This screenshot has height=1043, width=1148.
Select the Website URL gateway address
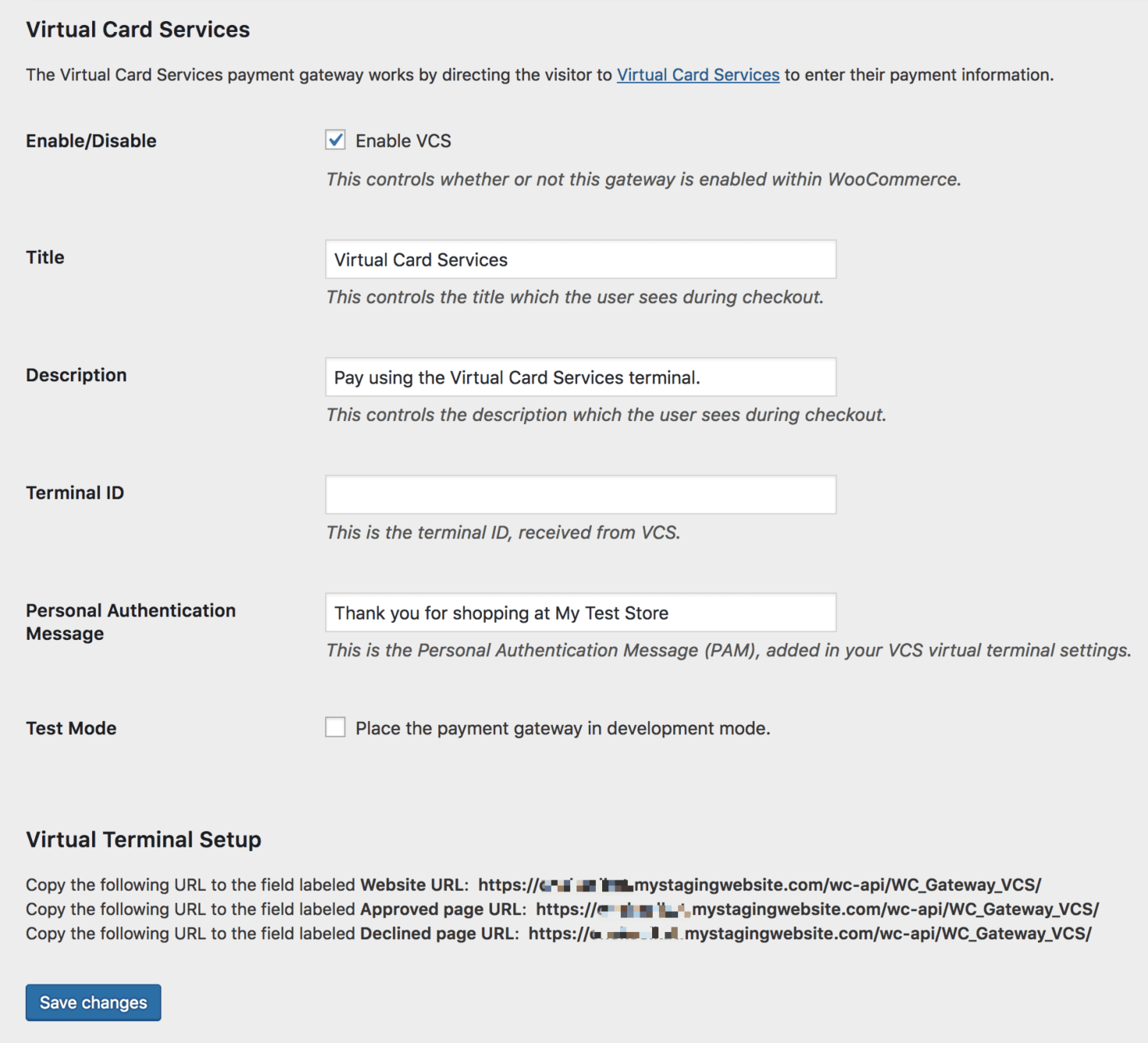point(758,884)
